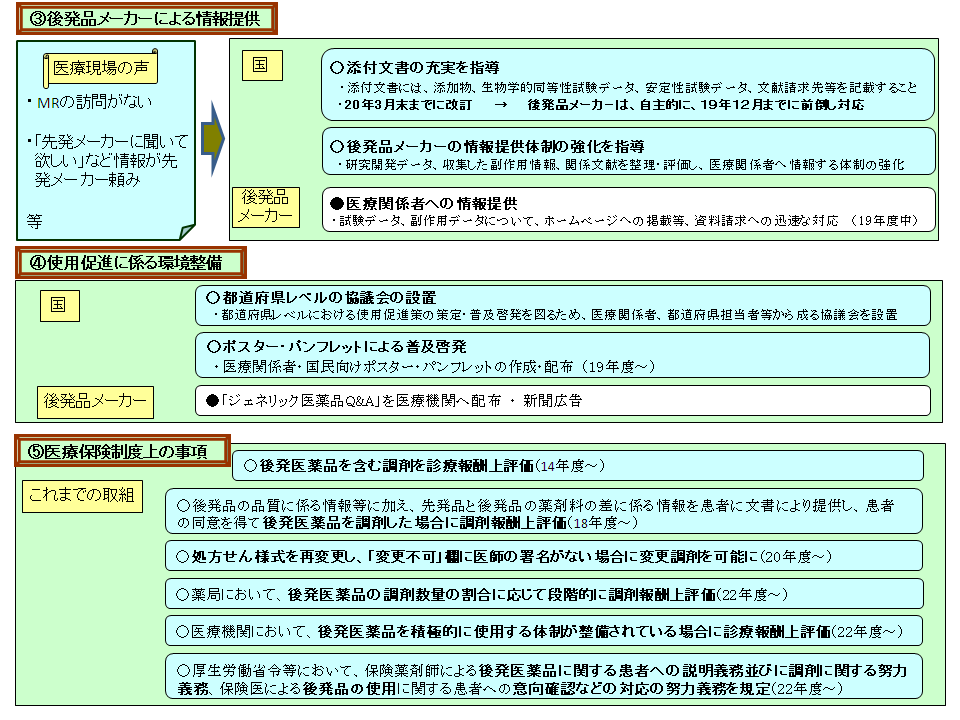The image size is (960, 720).
Task: Click the 医療関係者への情報提供 box
Action: click(627, 211)
